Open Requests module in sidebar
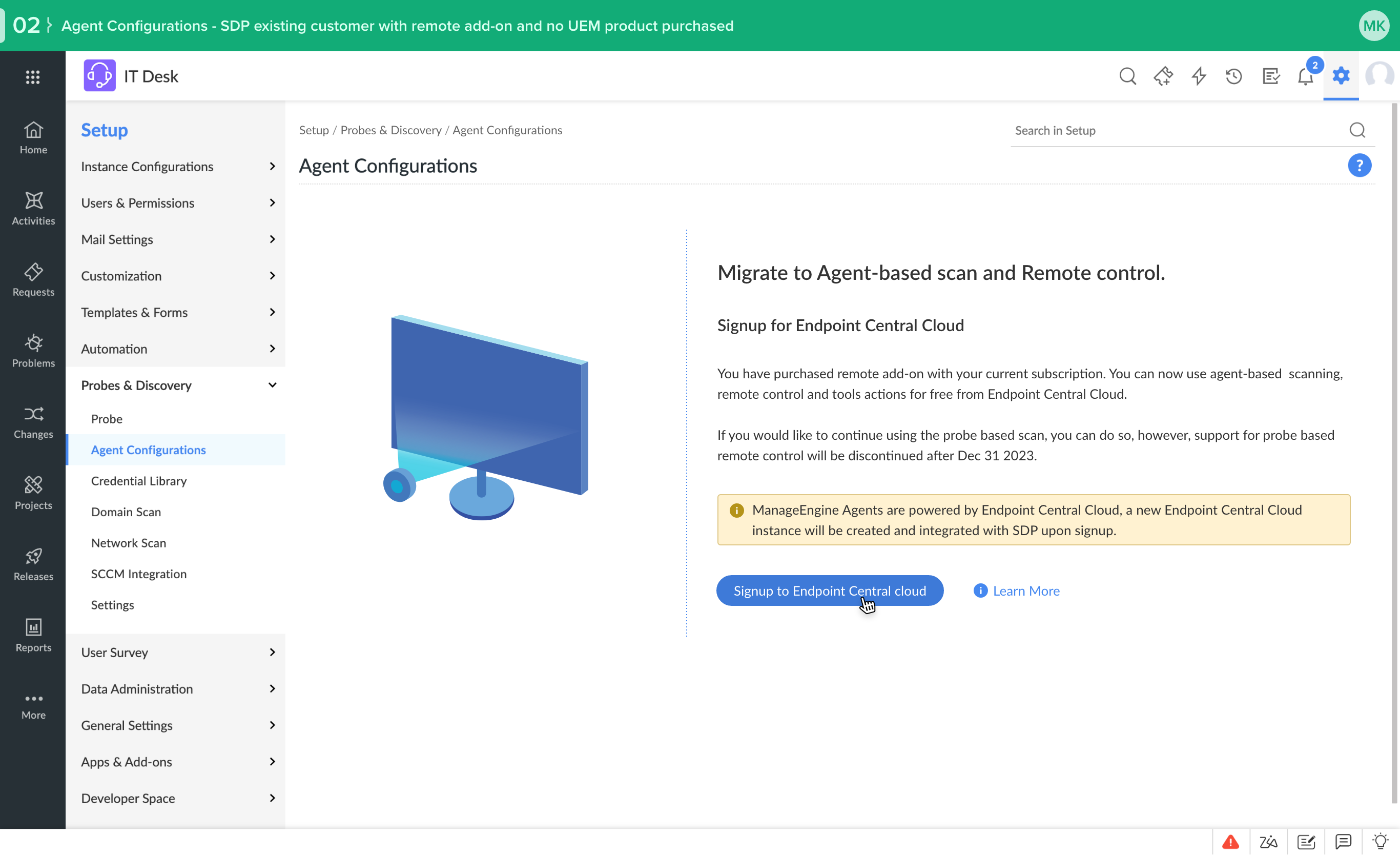1400x855 pixels. (x=33, y=280)
